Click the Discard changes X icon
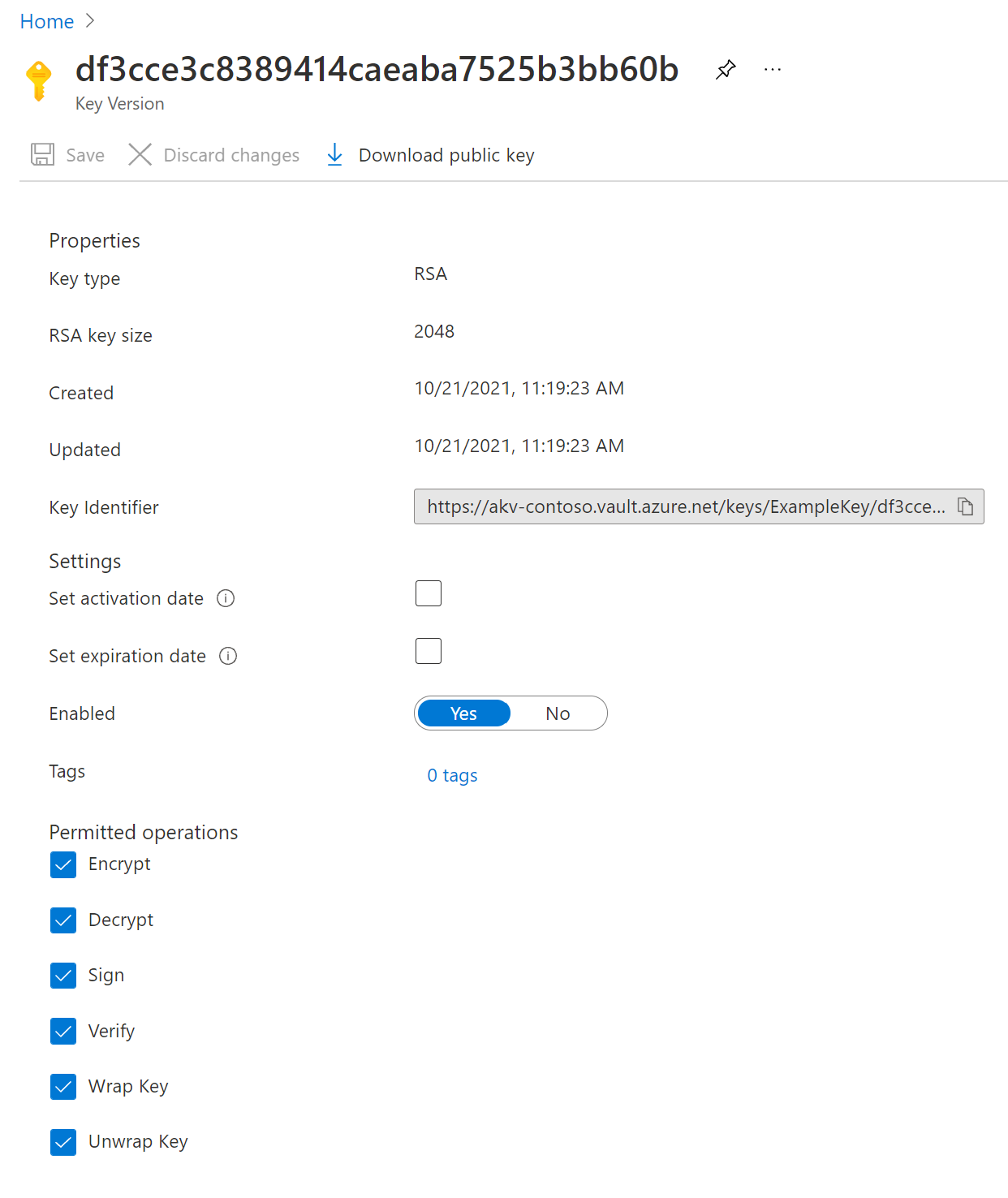 pyautogui.click(x=140, y=154)
